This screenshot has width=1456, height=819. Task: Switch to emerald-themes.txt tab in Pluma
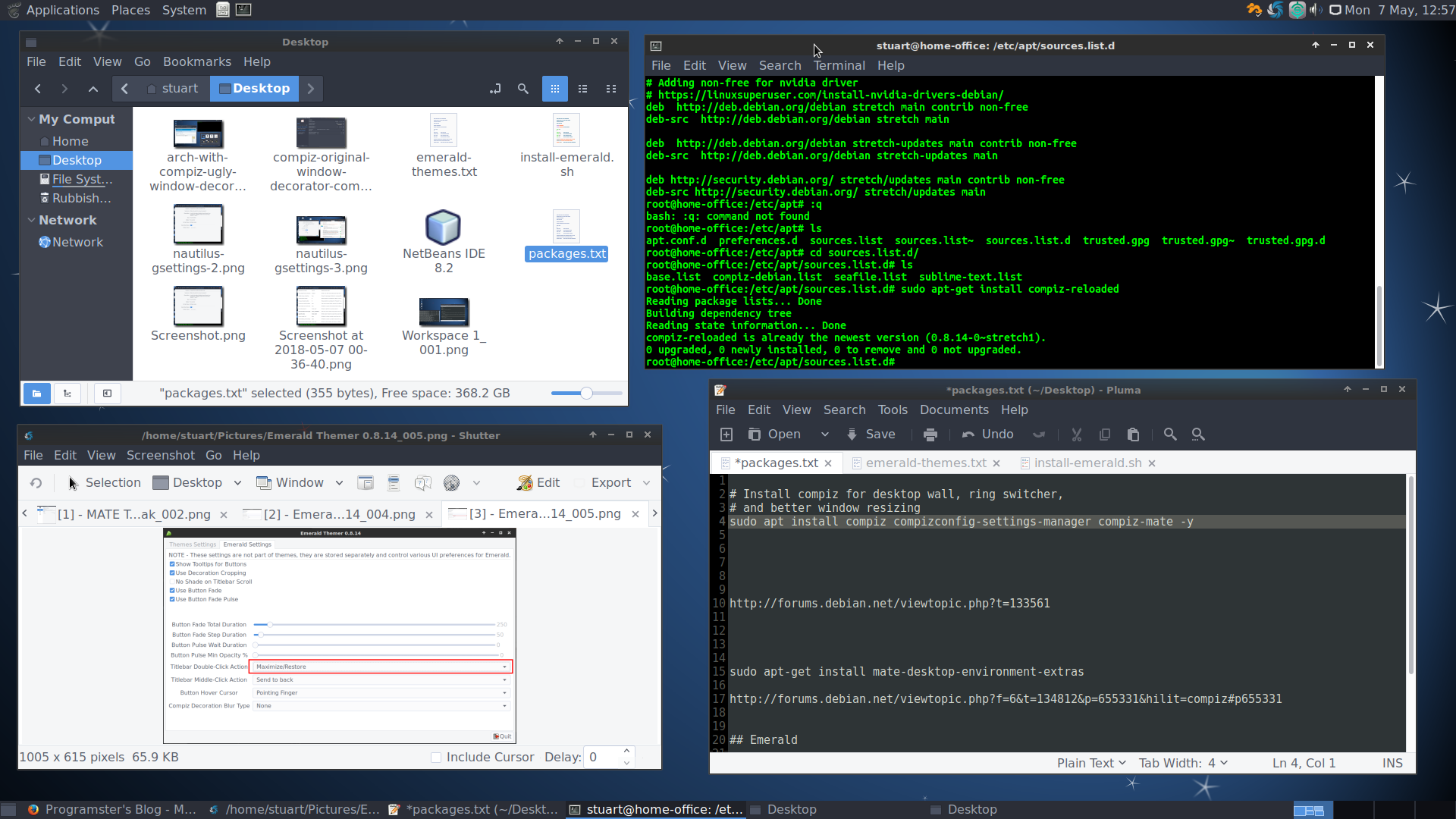pyautogui.click(x=921, y=462)
